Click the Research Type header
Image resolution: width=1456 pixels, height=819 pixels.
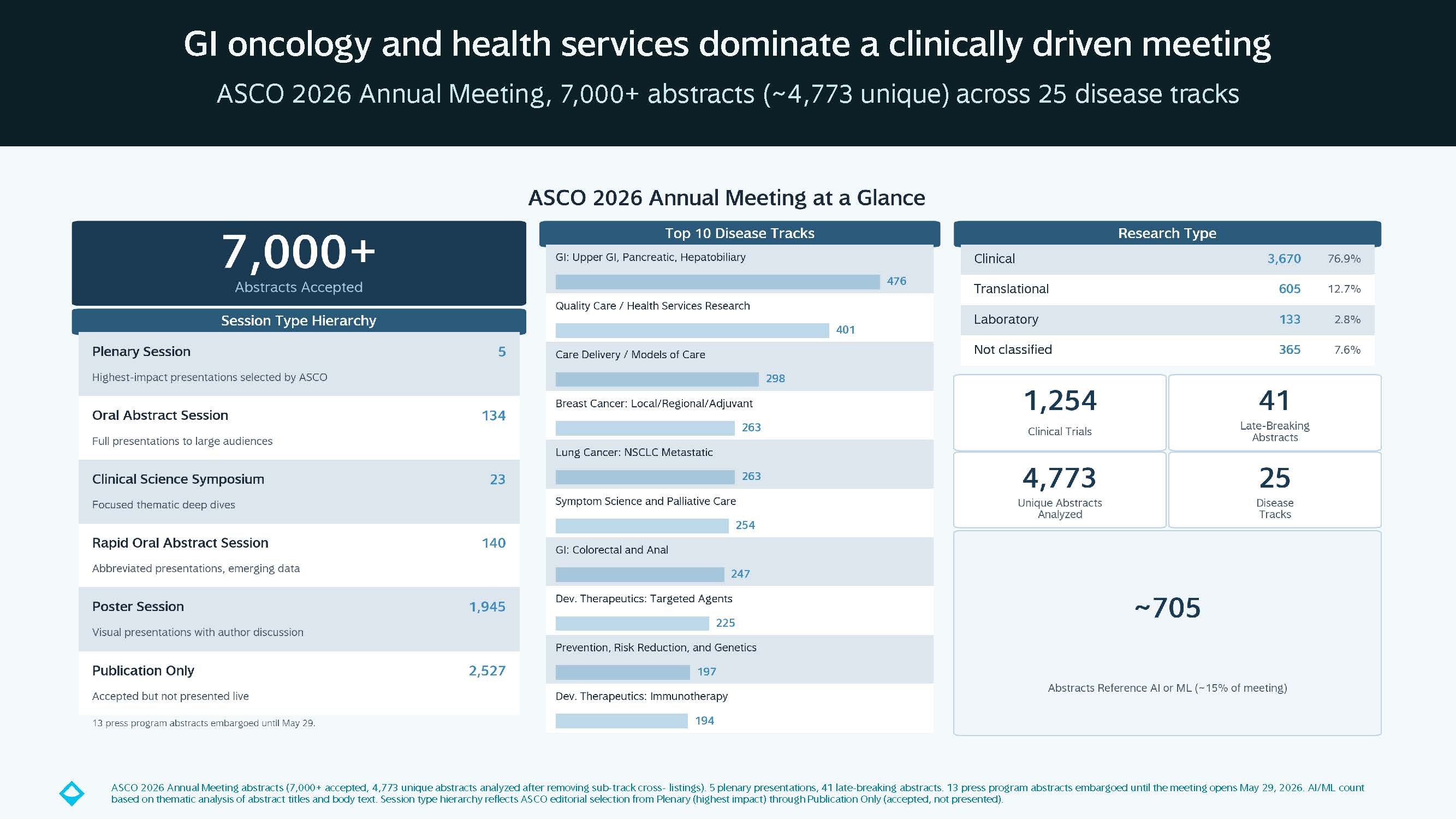(1167, 234)
